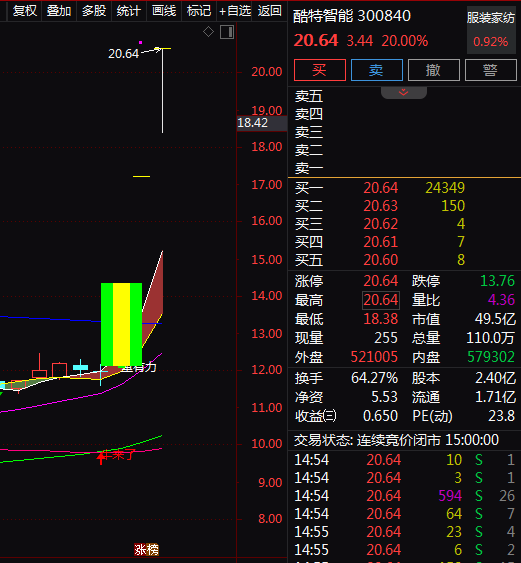Click the 市值 value 49.5亿
This screenshot has height=563, width=521.
click(495, 319)
